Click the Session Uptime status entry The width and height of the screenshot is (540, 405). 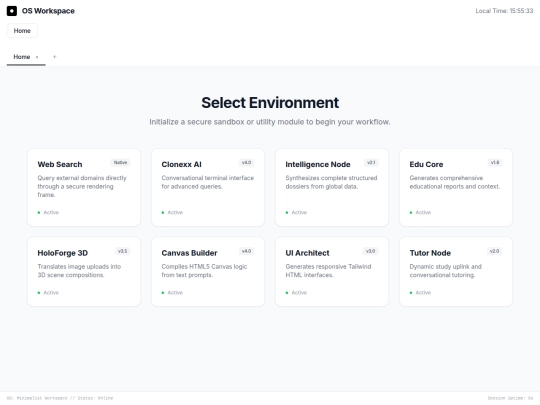point(510,398)
